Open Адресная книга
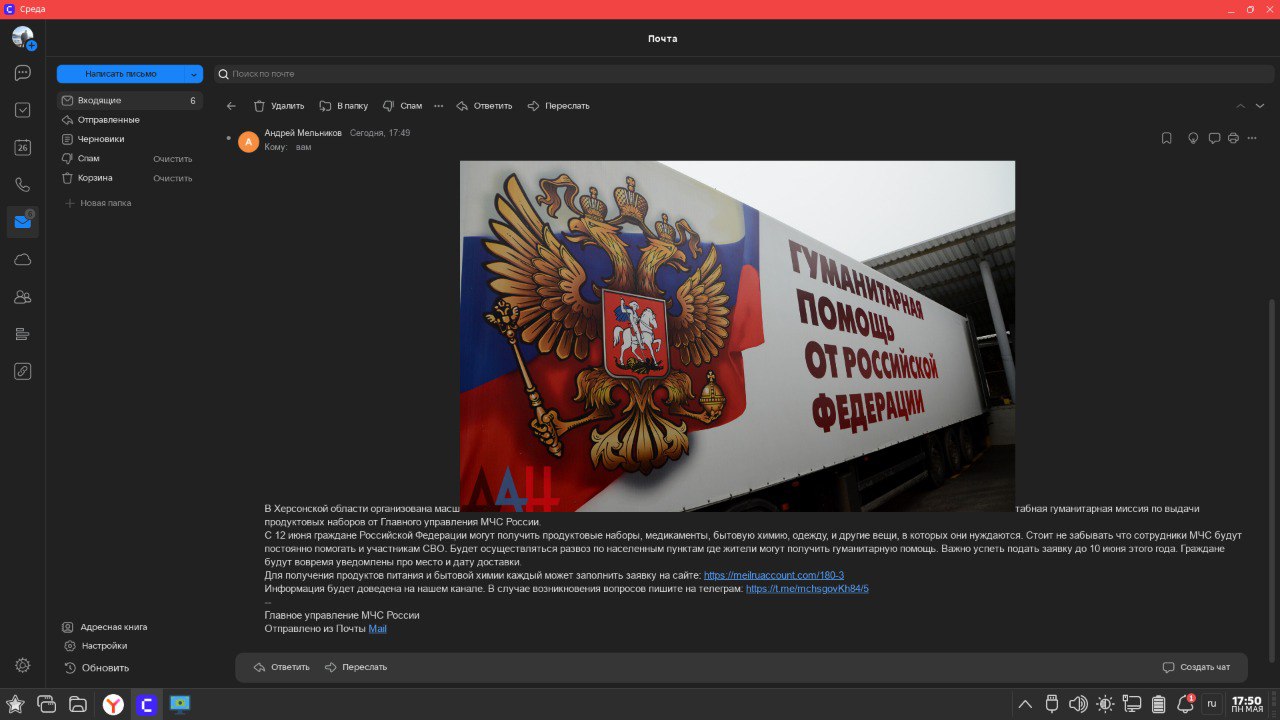1280x720 pixels. pyautogui.click(x=105, y=627)
